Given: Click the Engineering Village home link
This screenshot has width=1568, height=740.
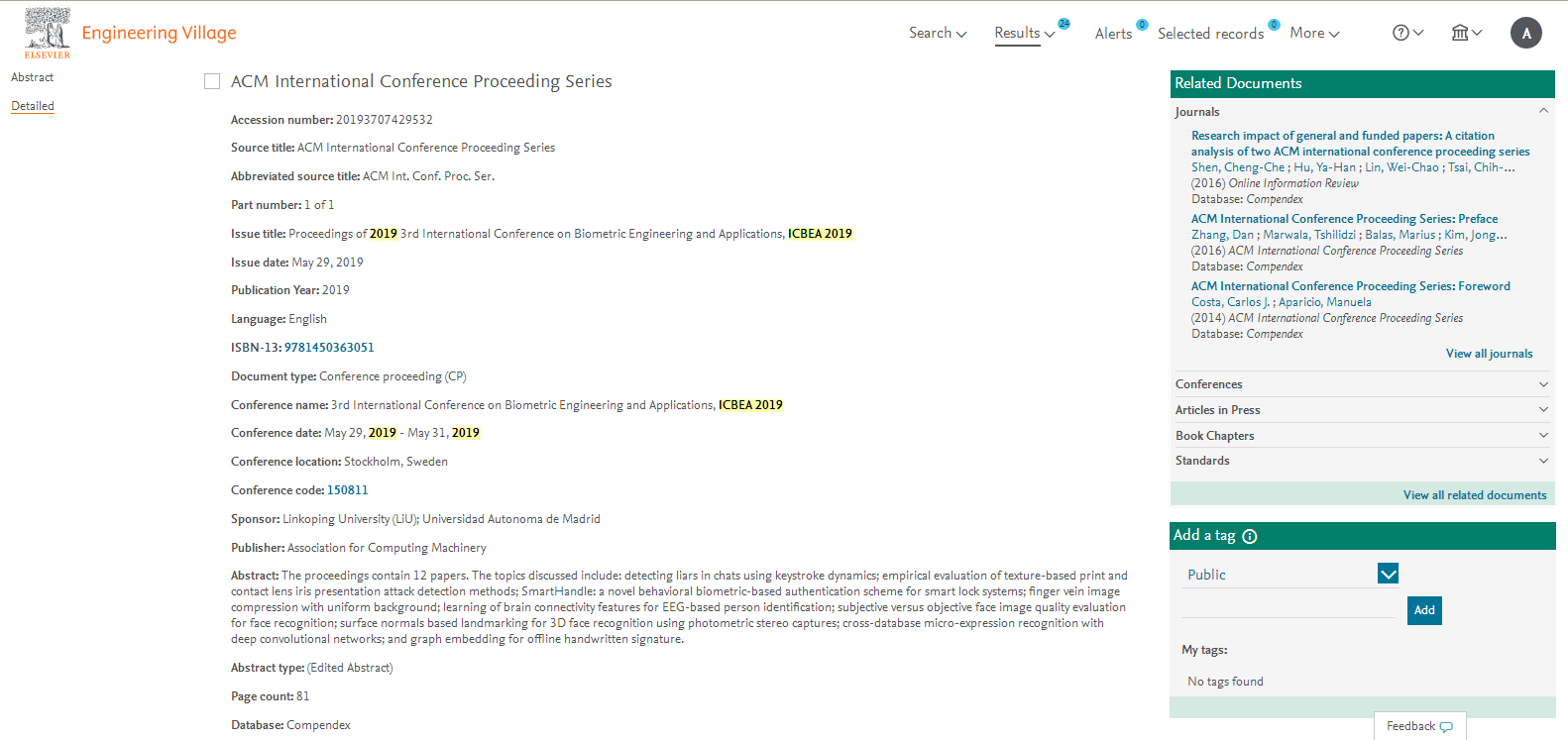Looking at the screenshot, I should [x=159, y=33].
